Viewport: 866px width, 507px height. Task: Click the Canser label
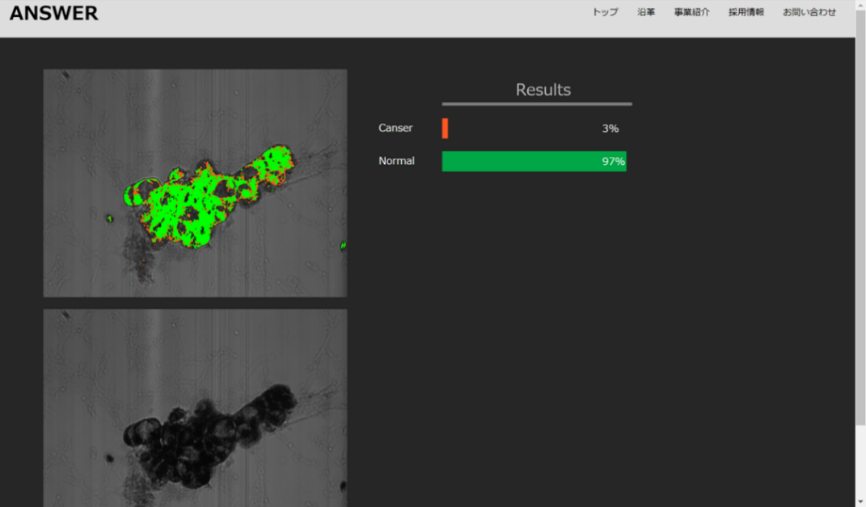tap(395, 128)
